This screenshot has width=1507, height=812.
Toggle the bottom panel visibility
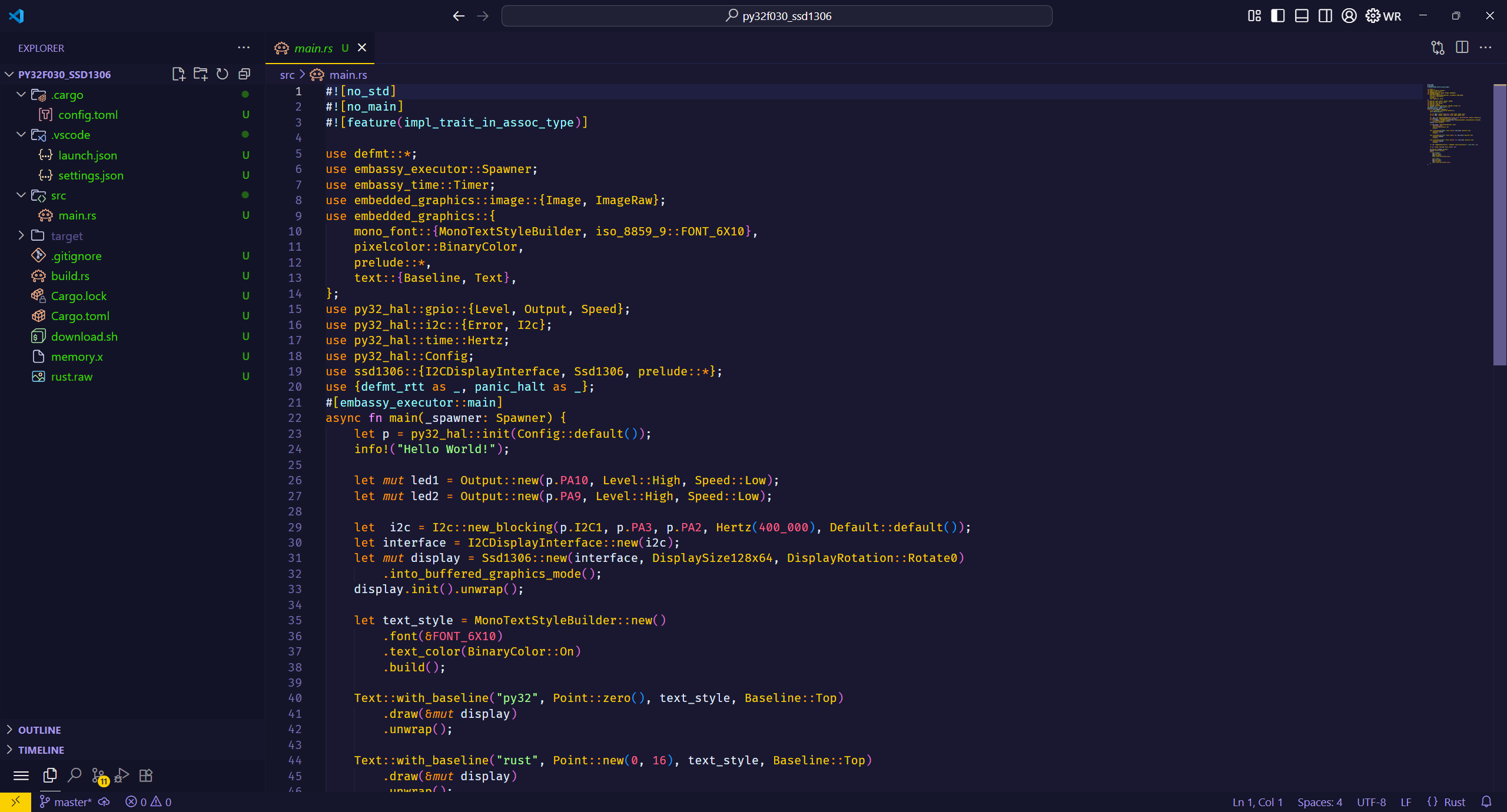coord(1302,16)
